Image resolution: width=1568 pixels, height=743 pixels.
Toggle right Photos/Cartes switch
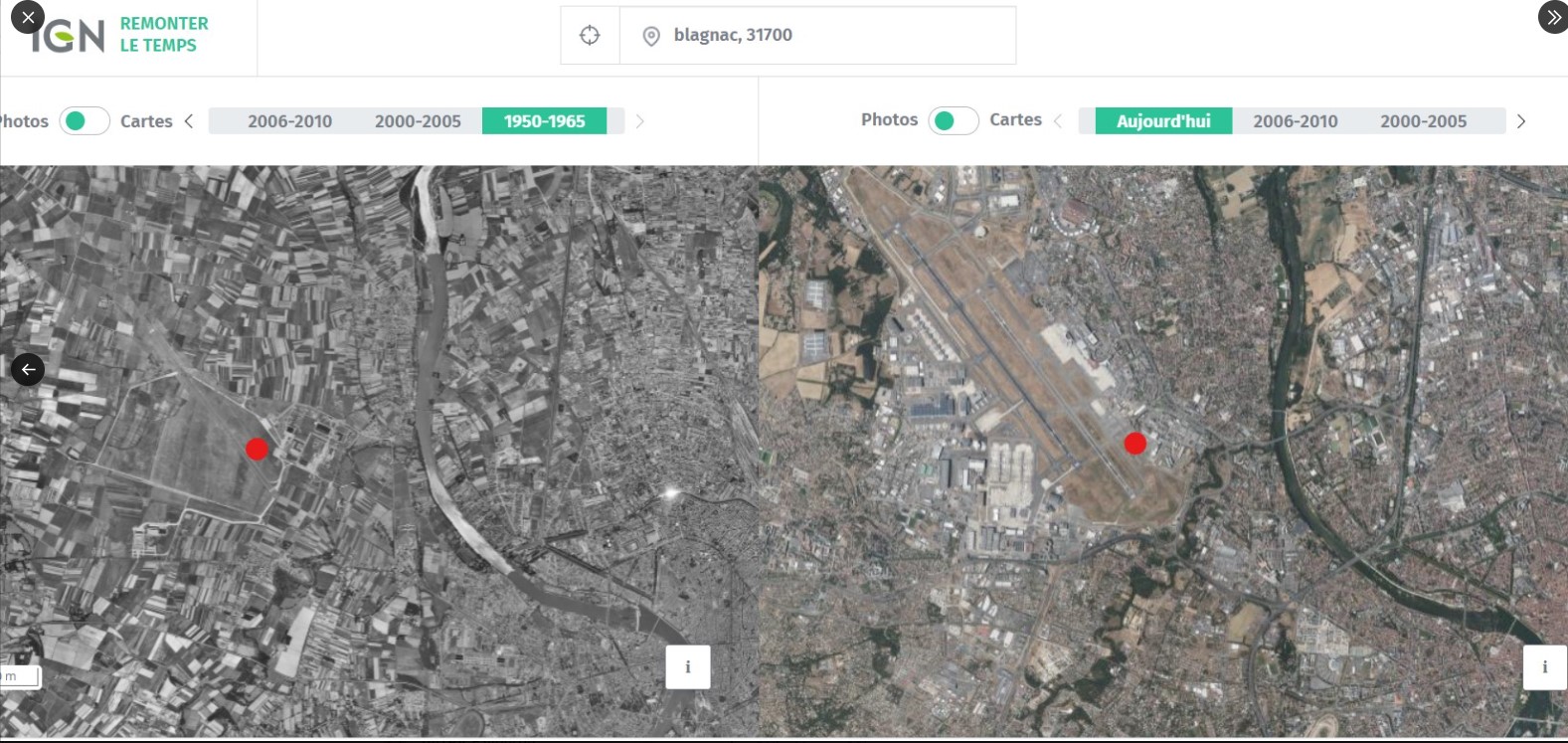[x=953, y=120]
